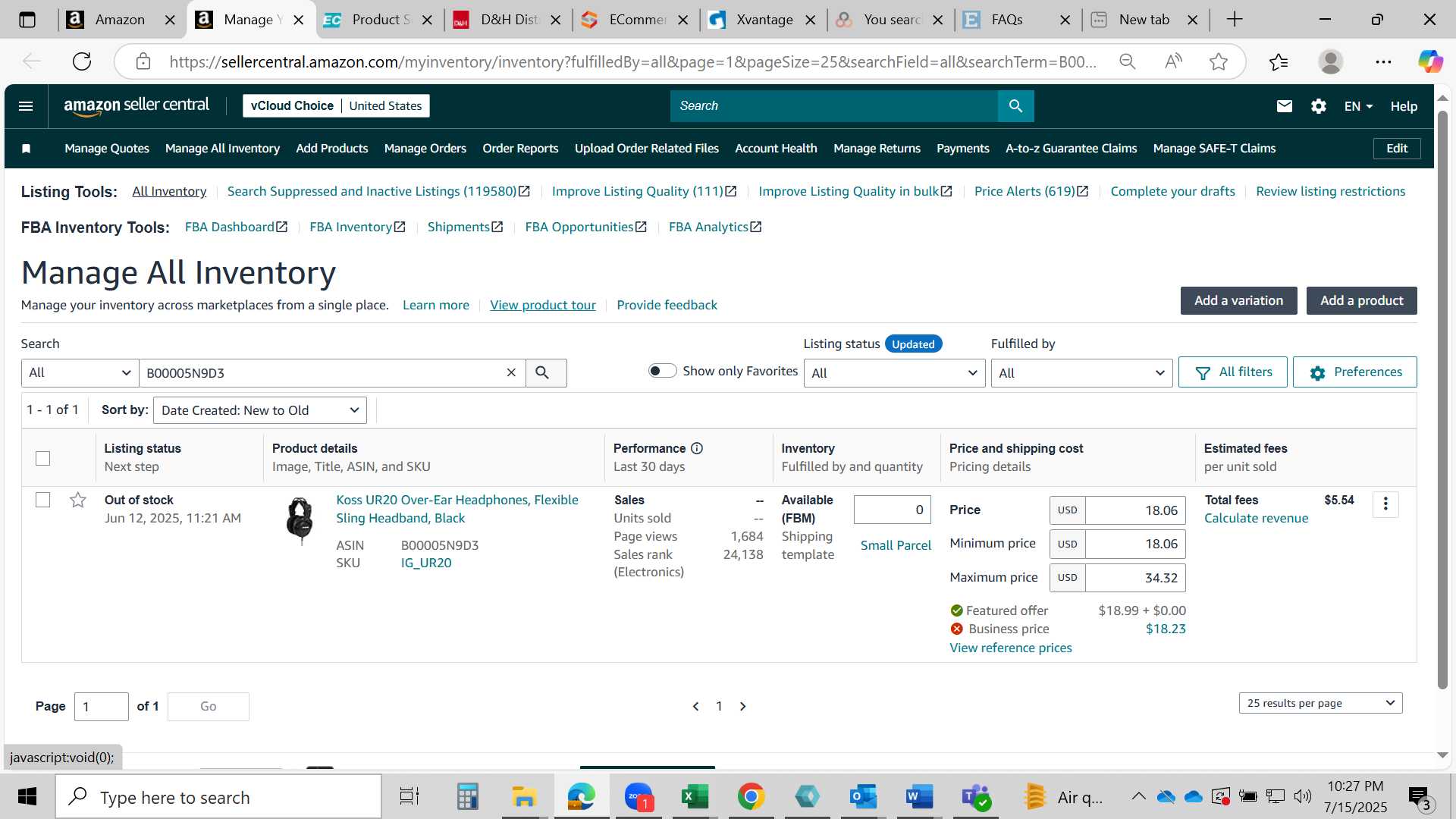1456x819 pixels.
Task: Open Copilot icon in Edge toolbar
Action: coord(1430,61)
